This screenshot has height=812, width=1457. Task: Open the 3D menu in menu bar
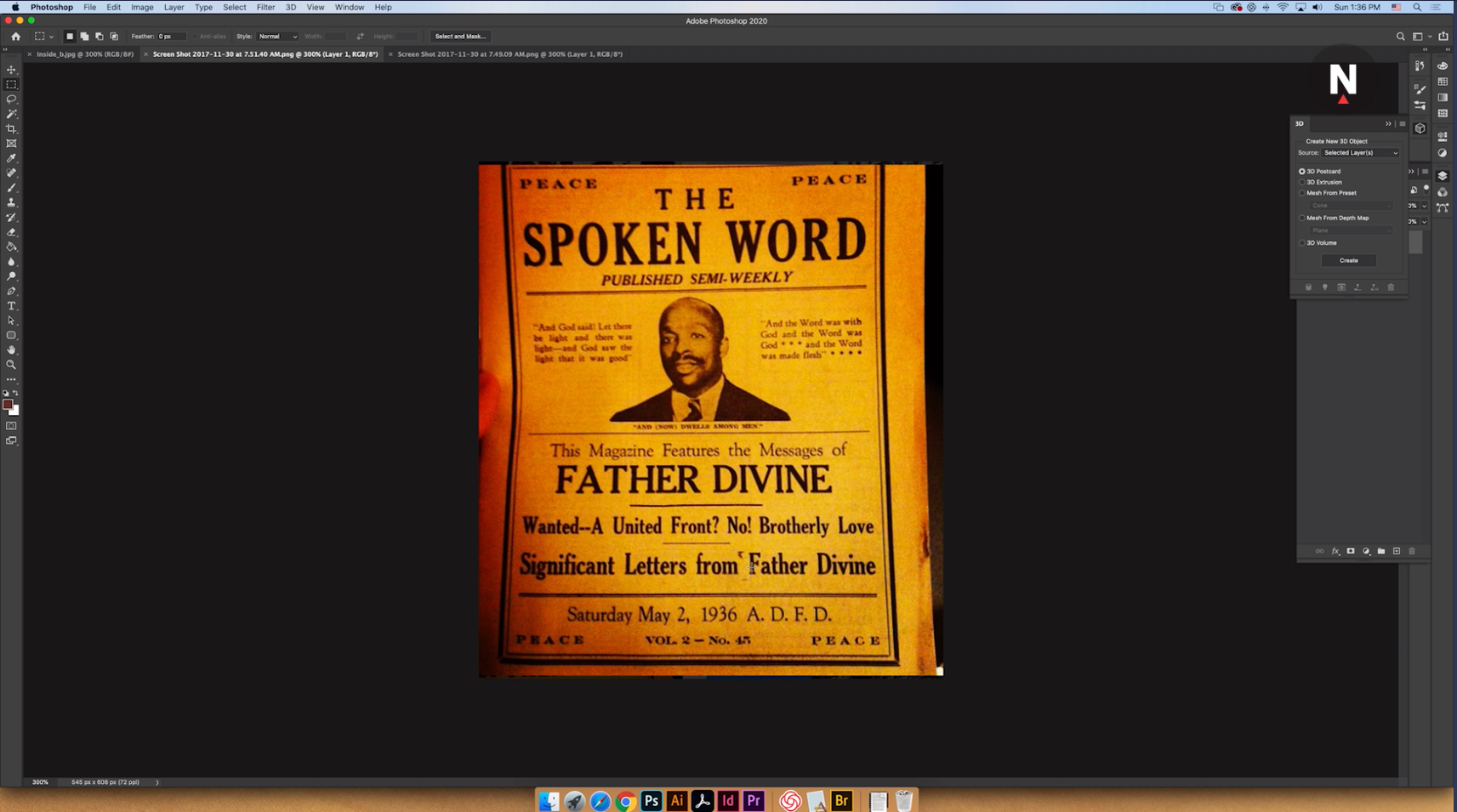click(x=290, y=7)
